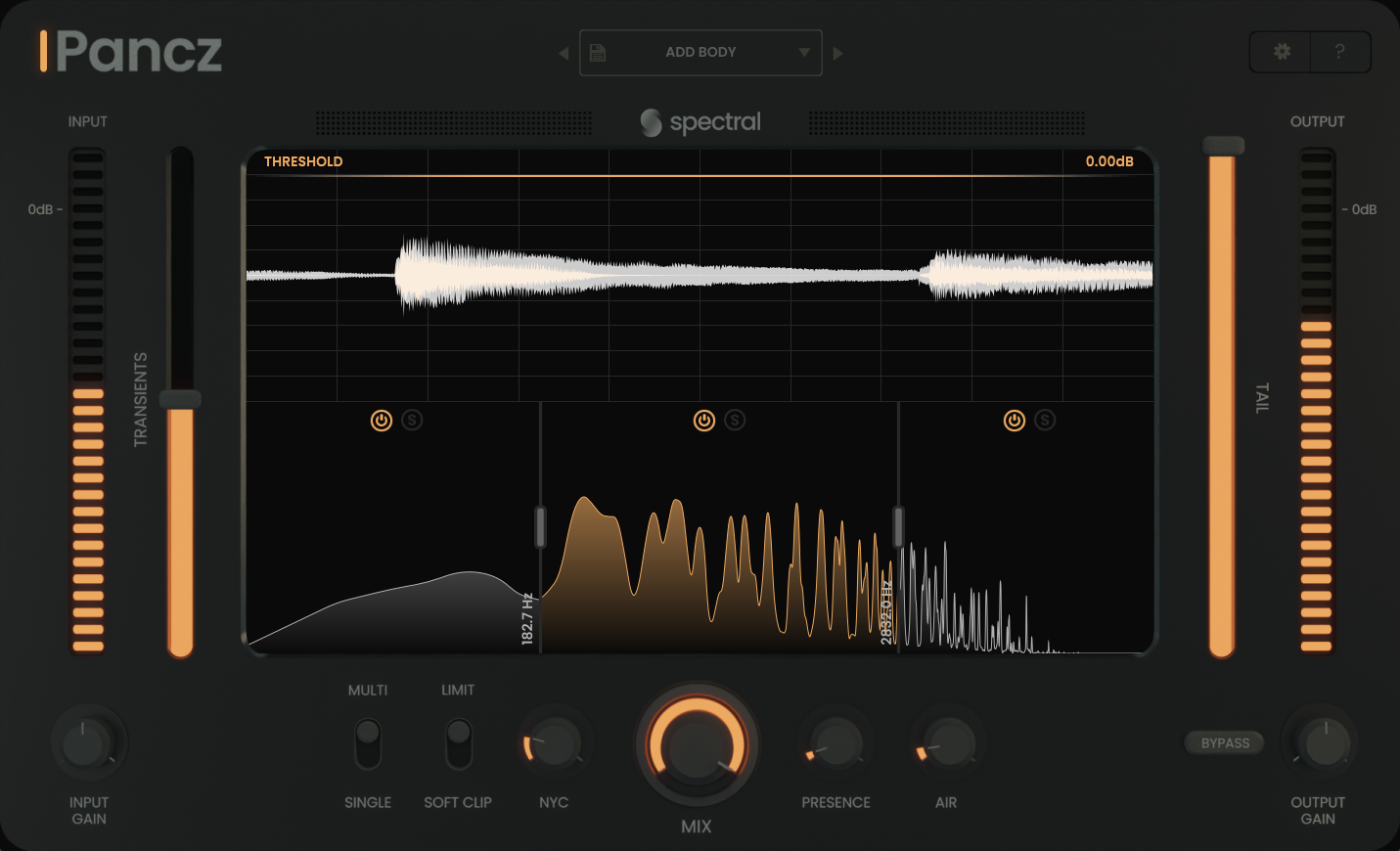Screen dimensions: 1400x851
Task: Click the Tail slider handle
Action: tap(1223, 146)
